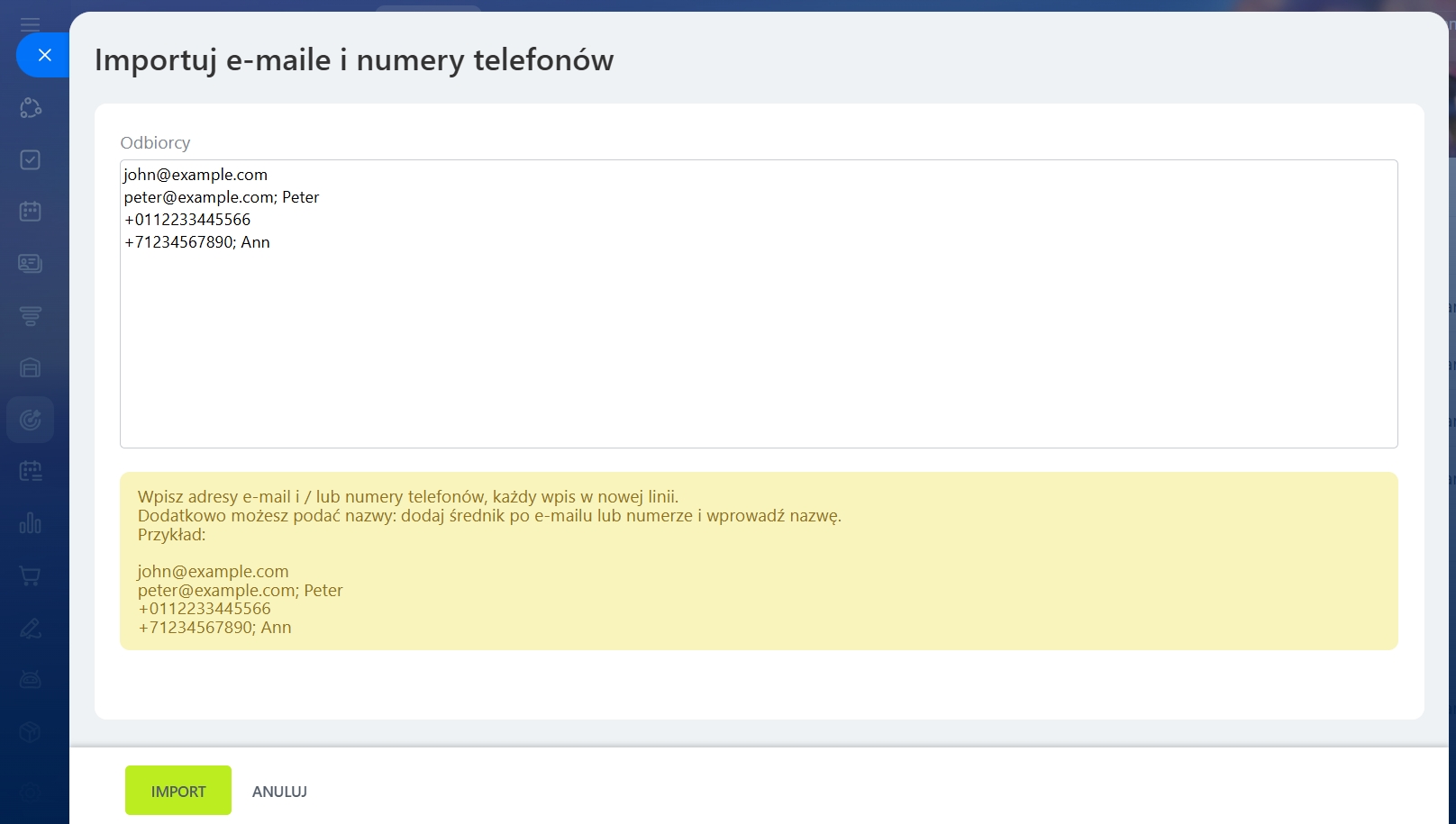Click '+71234567890; Ann' in the text area
The height and width of the screenshot is (824, 1456).
[x=197, y=242]
